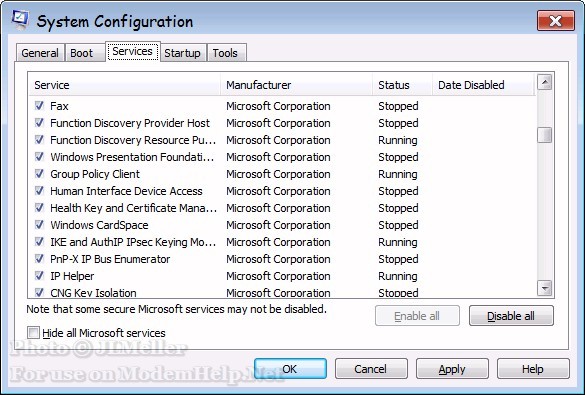Toggle Health Key and Certificate Mana... checkbox
Viewport: 585px width, 395px height.
pyautogui.click(x=39, y=208)
